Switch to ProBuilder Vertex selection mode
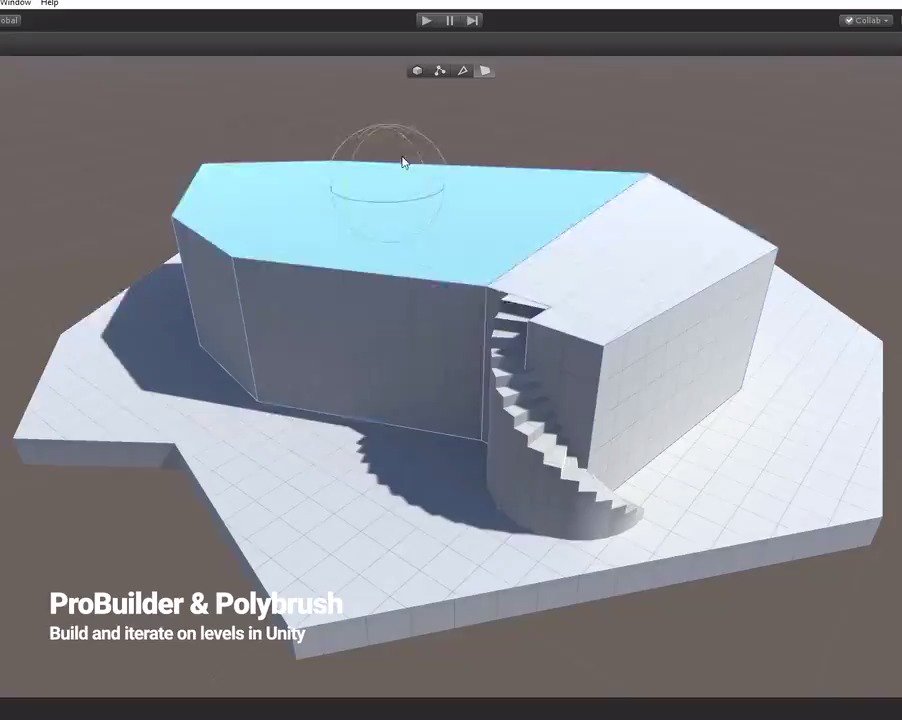The image size is (902, 720). click(439, 71)
